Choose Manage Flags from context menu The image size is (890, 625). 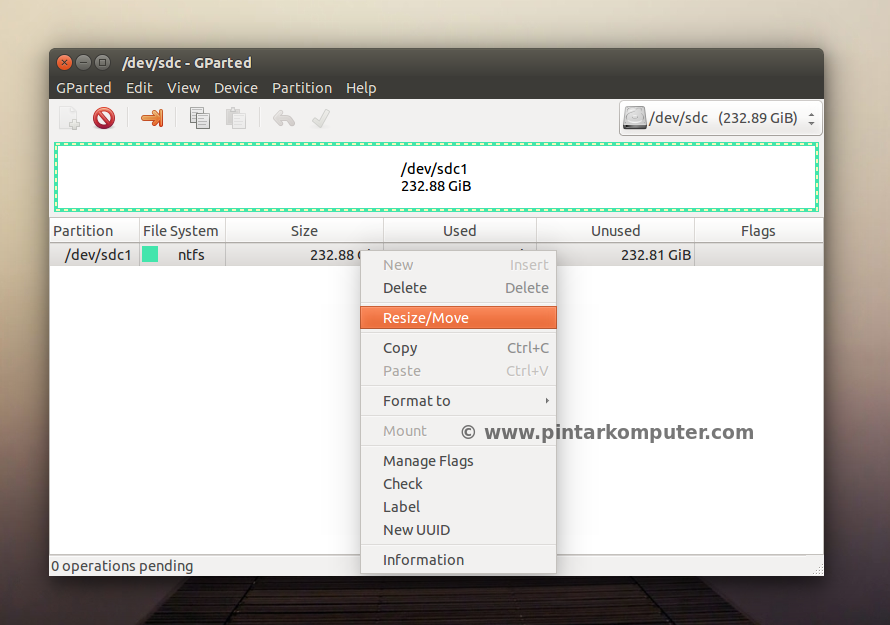tap(458, 461)
